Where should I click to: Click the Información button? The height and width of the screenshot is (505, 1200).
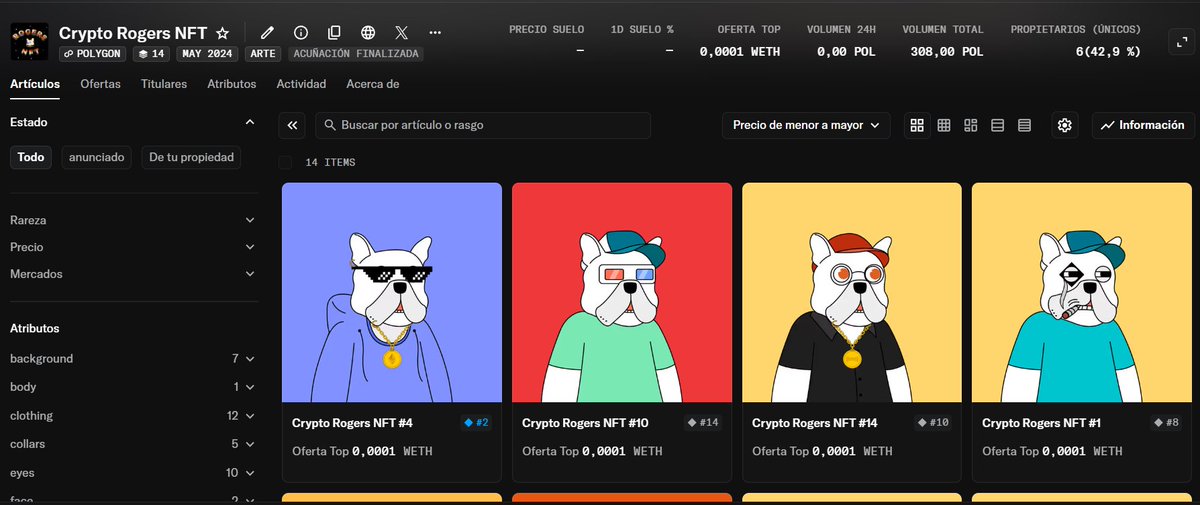[1143, 125]
